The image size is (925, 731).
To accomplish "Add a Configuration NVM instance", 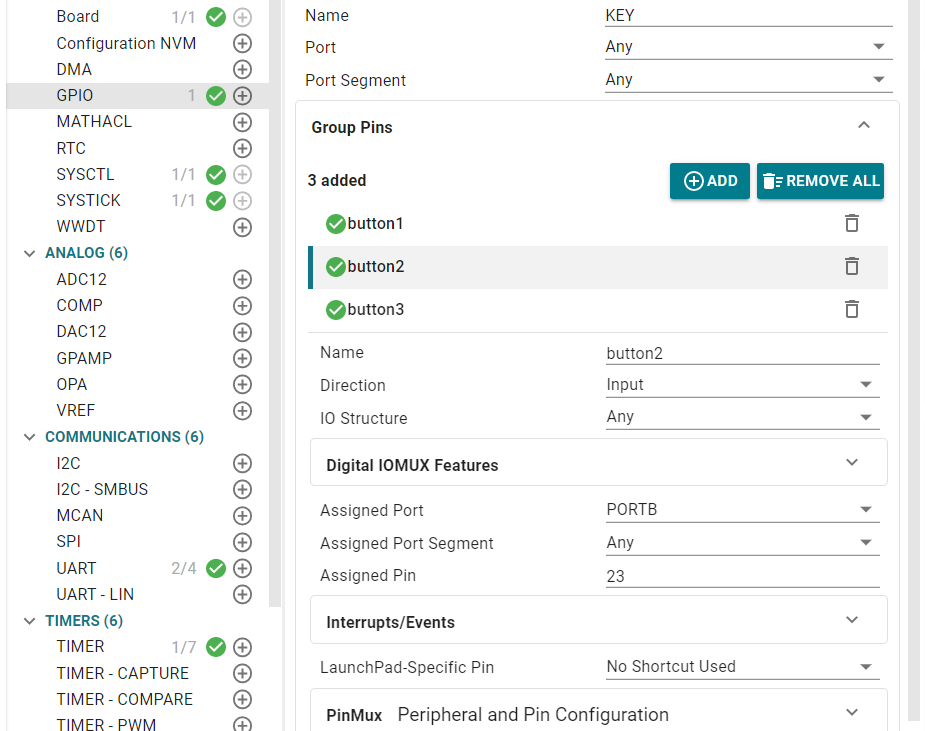I will click(x=242, y=43).
